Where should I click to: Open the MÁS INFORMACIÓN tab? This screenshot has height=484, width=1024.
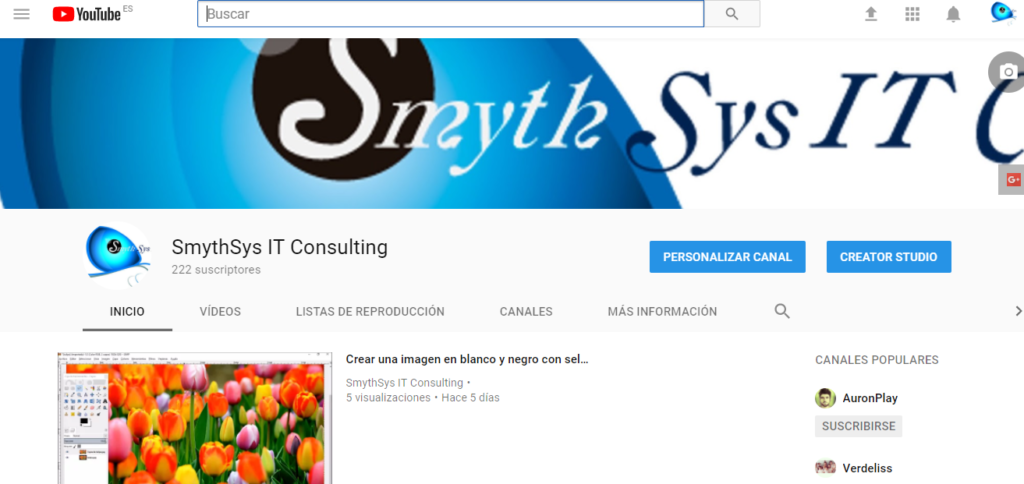pyautogui.click(x=662, y=312)
